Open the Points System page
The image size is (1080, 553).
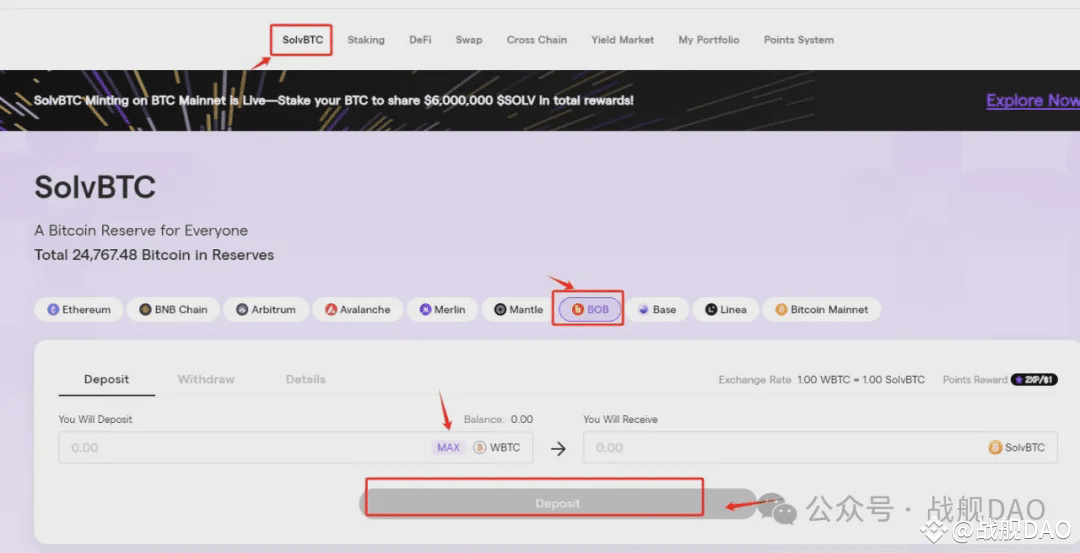(798, 40)
